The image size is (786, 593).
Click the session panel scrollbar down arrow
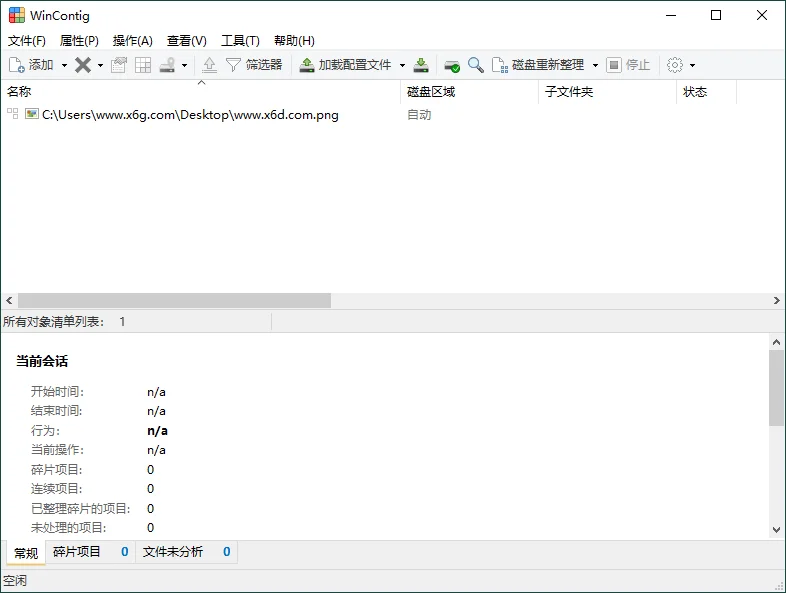click(776, 529)
